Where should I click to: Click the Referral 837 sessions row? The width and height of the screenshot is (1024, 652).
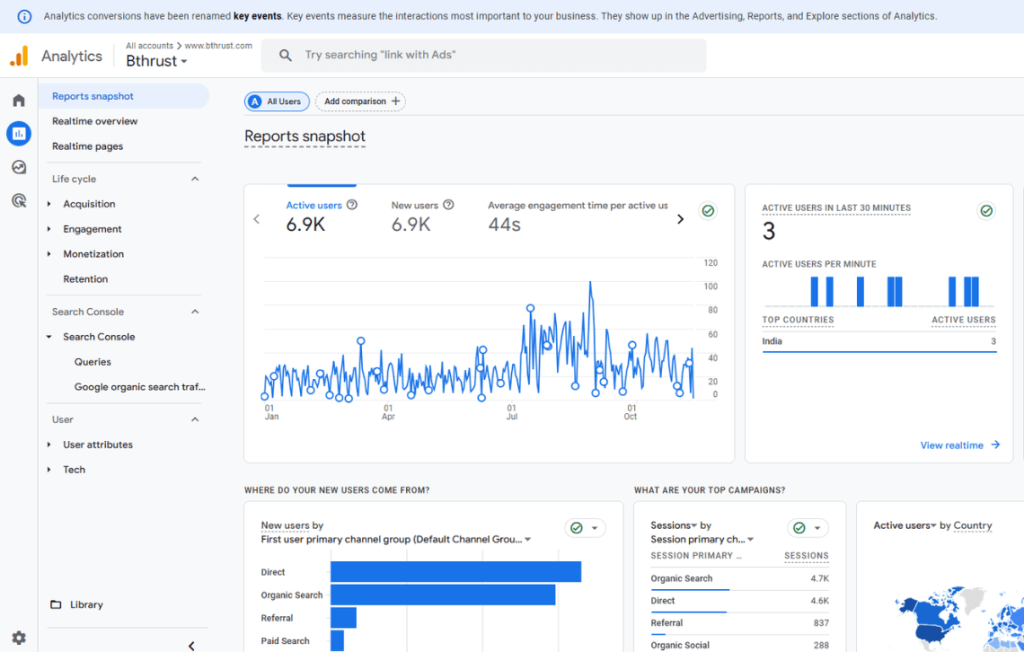[x=740, y=623]
